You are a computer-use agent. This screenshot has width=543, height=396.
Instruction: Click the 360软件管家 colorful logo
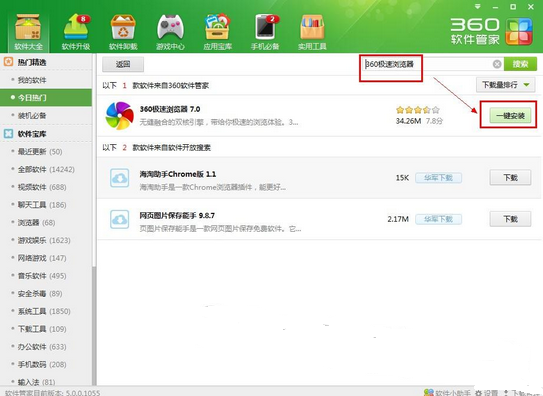(518, 32)
